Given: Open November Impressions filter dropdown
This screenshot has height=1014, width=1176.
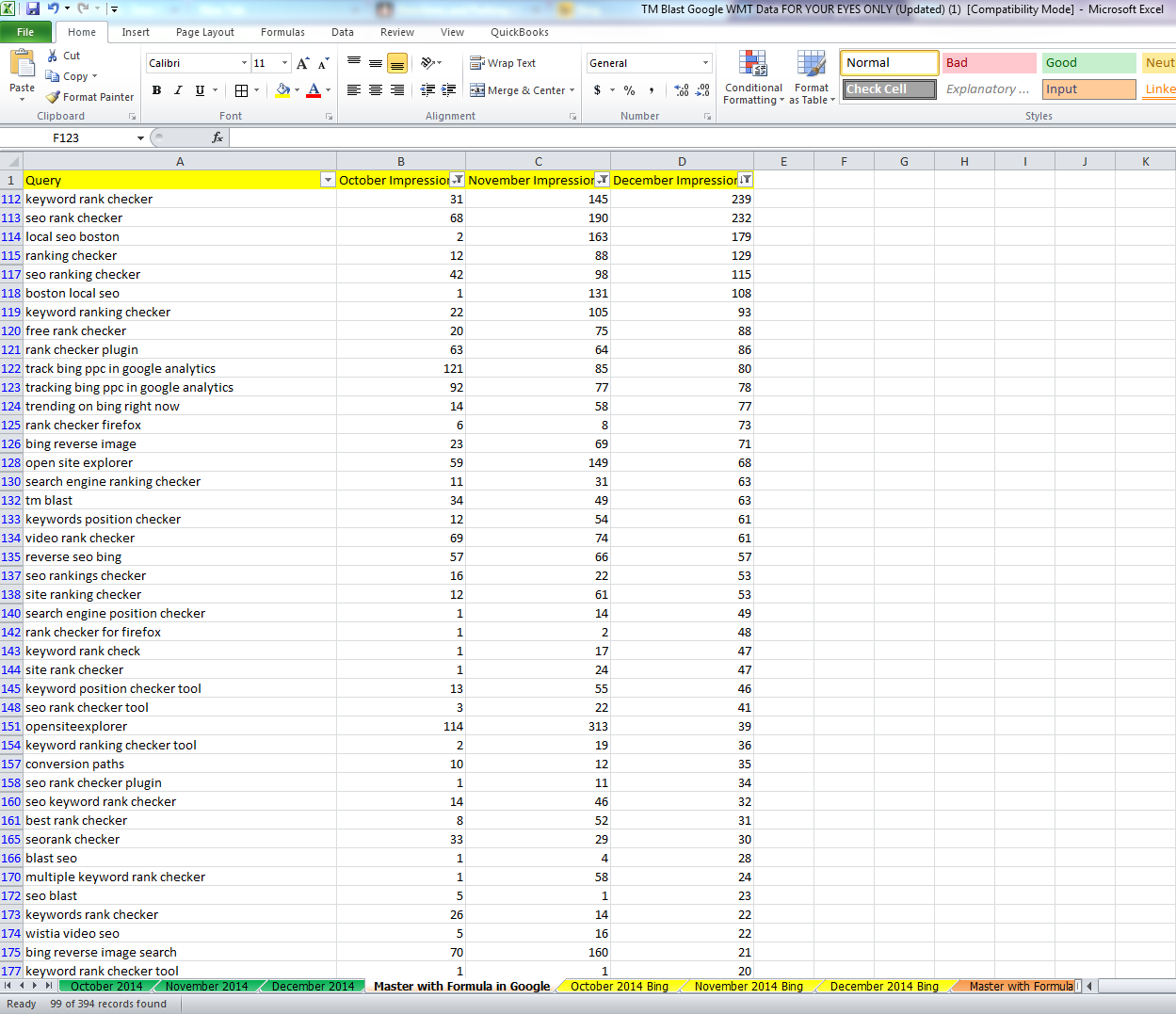Looking at the screenshot, I should (602, 180).
